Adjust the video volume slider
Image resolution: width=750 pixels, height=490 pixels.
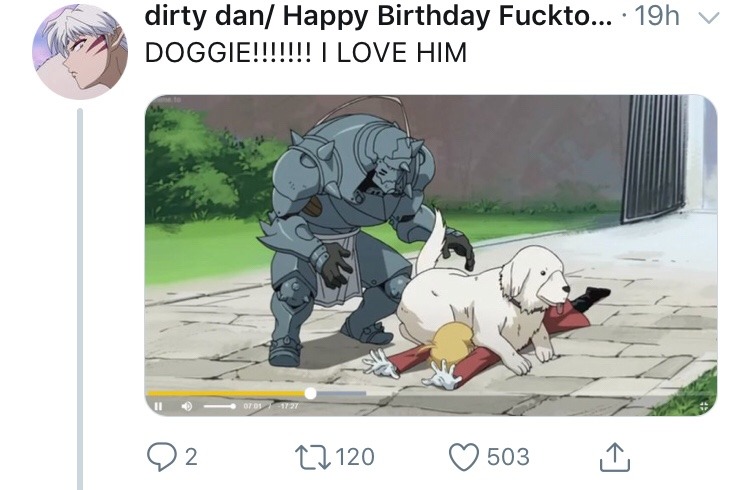[x=219, y=407]
